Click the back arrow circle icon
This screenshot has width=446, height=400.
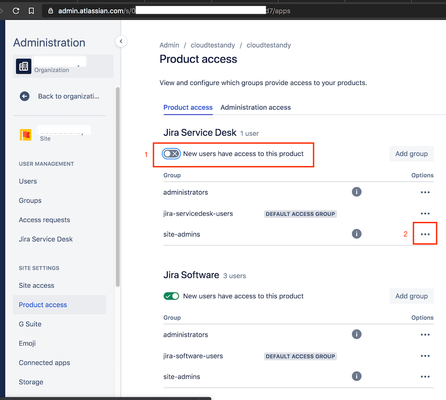coord(25,96)
